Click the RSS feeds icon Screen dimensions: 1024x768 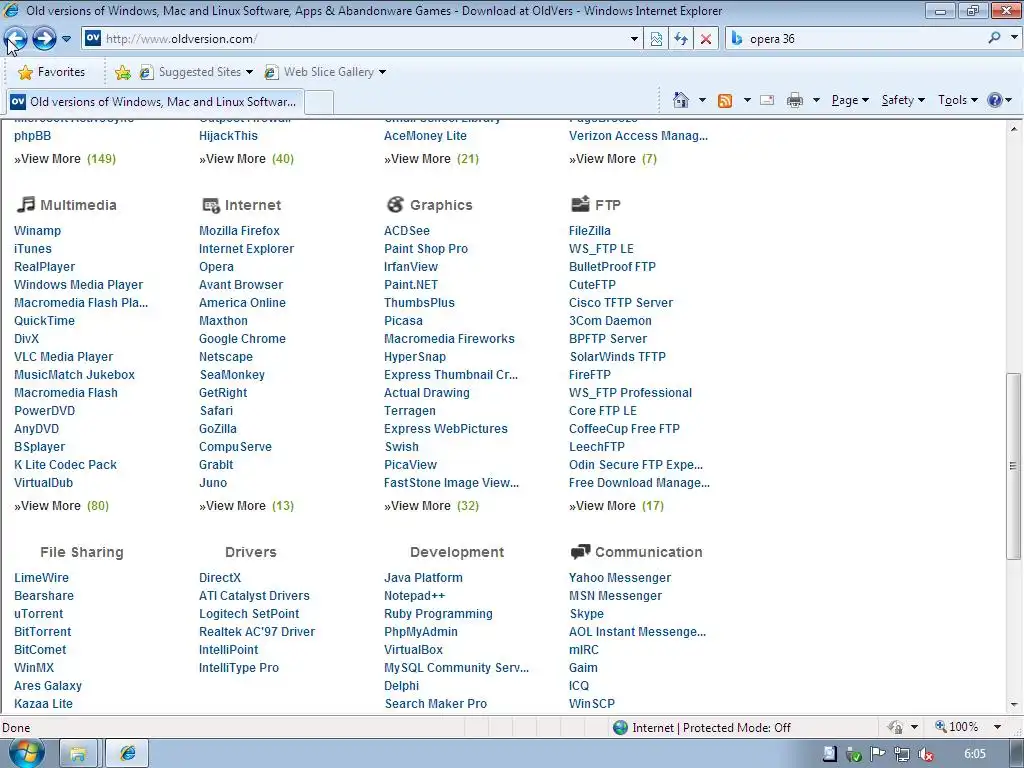pos(725,100)
